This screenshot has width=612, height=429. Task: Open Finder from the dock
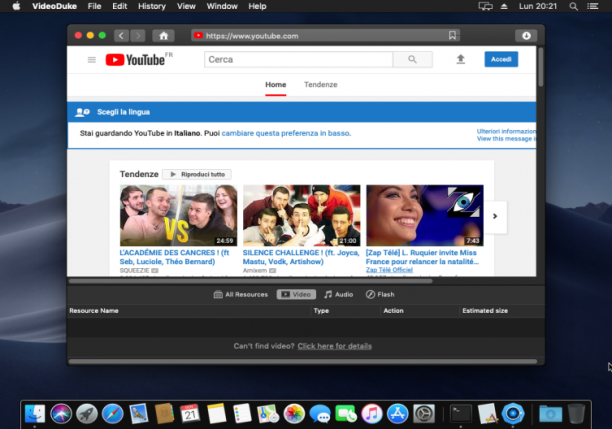(35, 413)
